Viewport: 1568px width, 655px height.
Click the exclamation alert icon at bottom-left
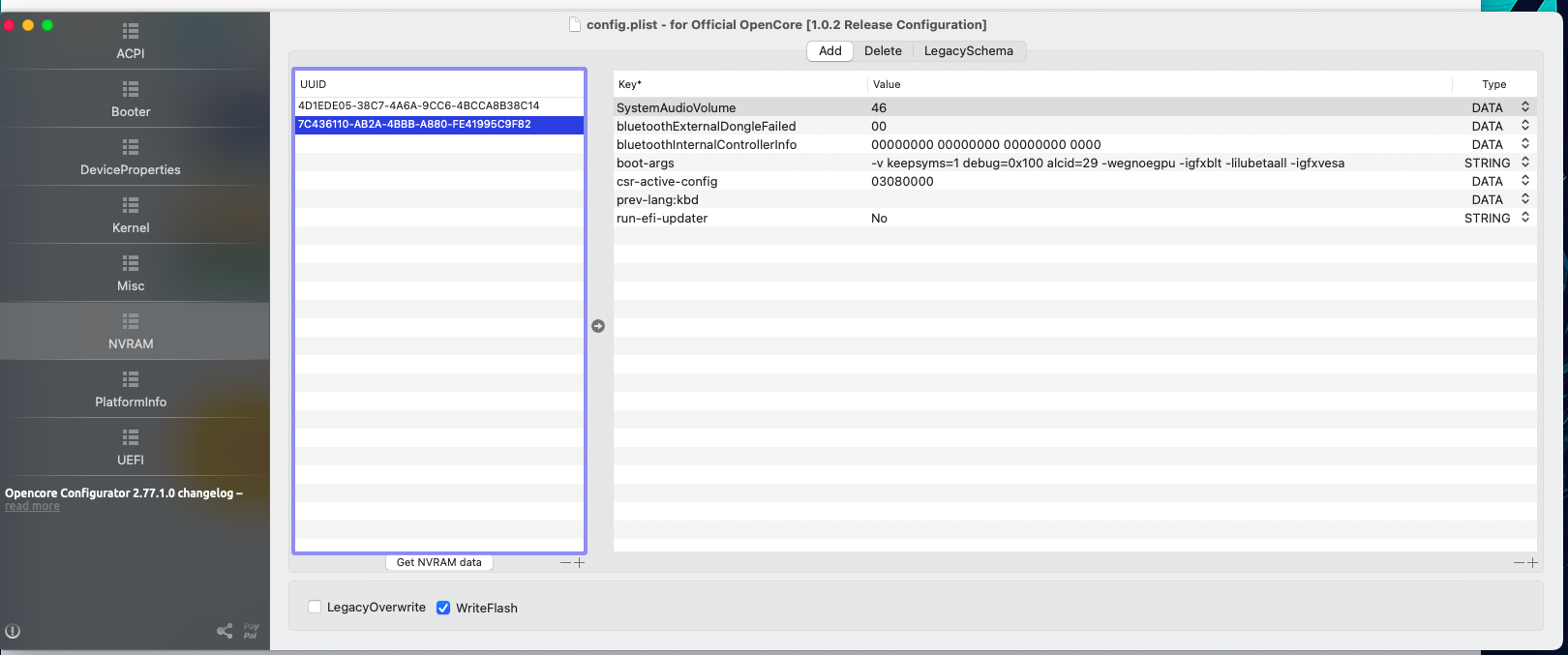(13, 632)
